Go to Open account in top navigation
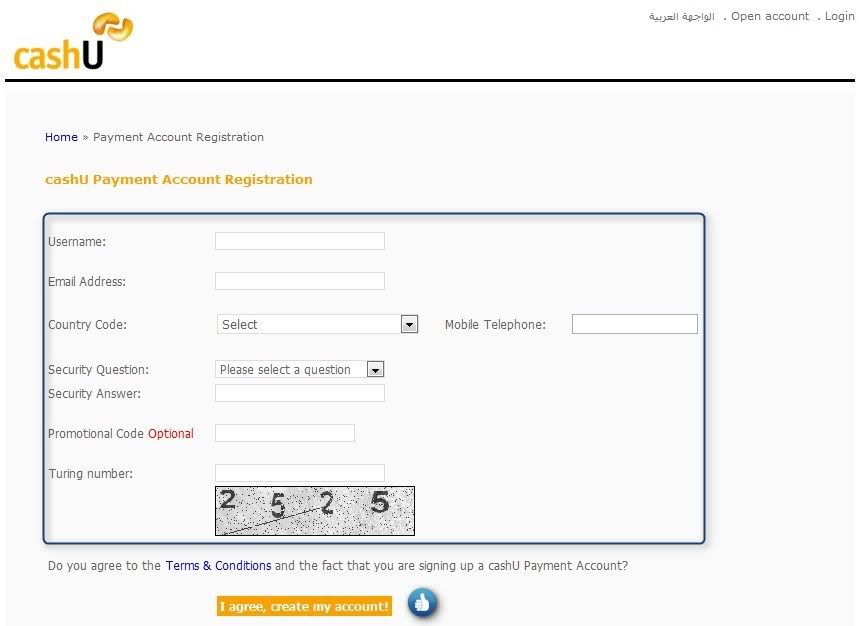859x626 pixels. coord(770,16)
